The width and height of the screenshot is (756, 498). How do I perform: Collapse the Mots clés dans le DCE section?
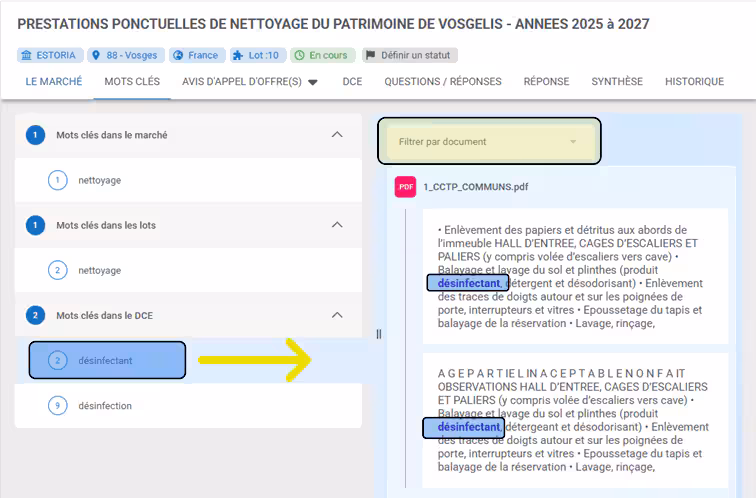[x=337, y=315]
